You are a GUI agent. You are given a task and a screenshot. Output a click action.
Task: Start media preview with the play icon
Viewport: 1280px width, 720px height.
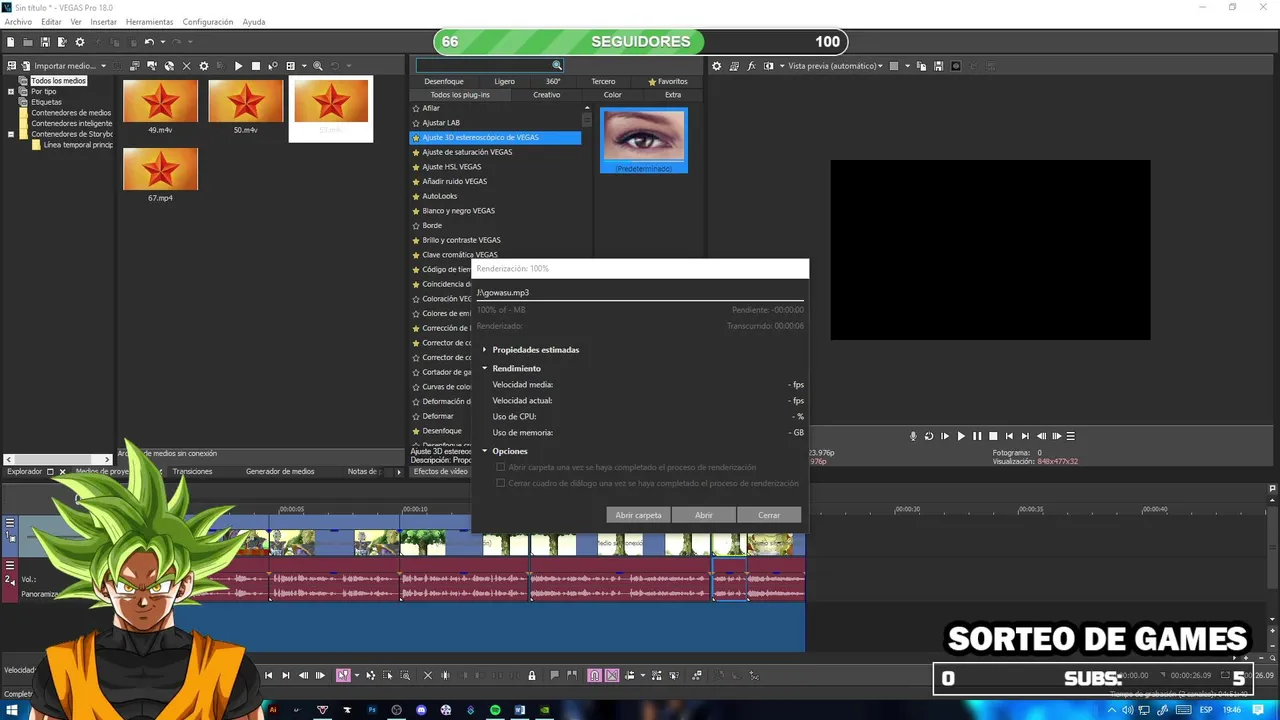[x=238, y=66]
